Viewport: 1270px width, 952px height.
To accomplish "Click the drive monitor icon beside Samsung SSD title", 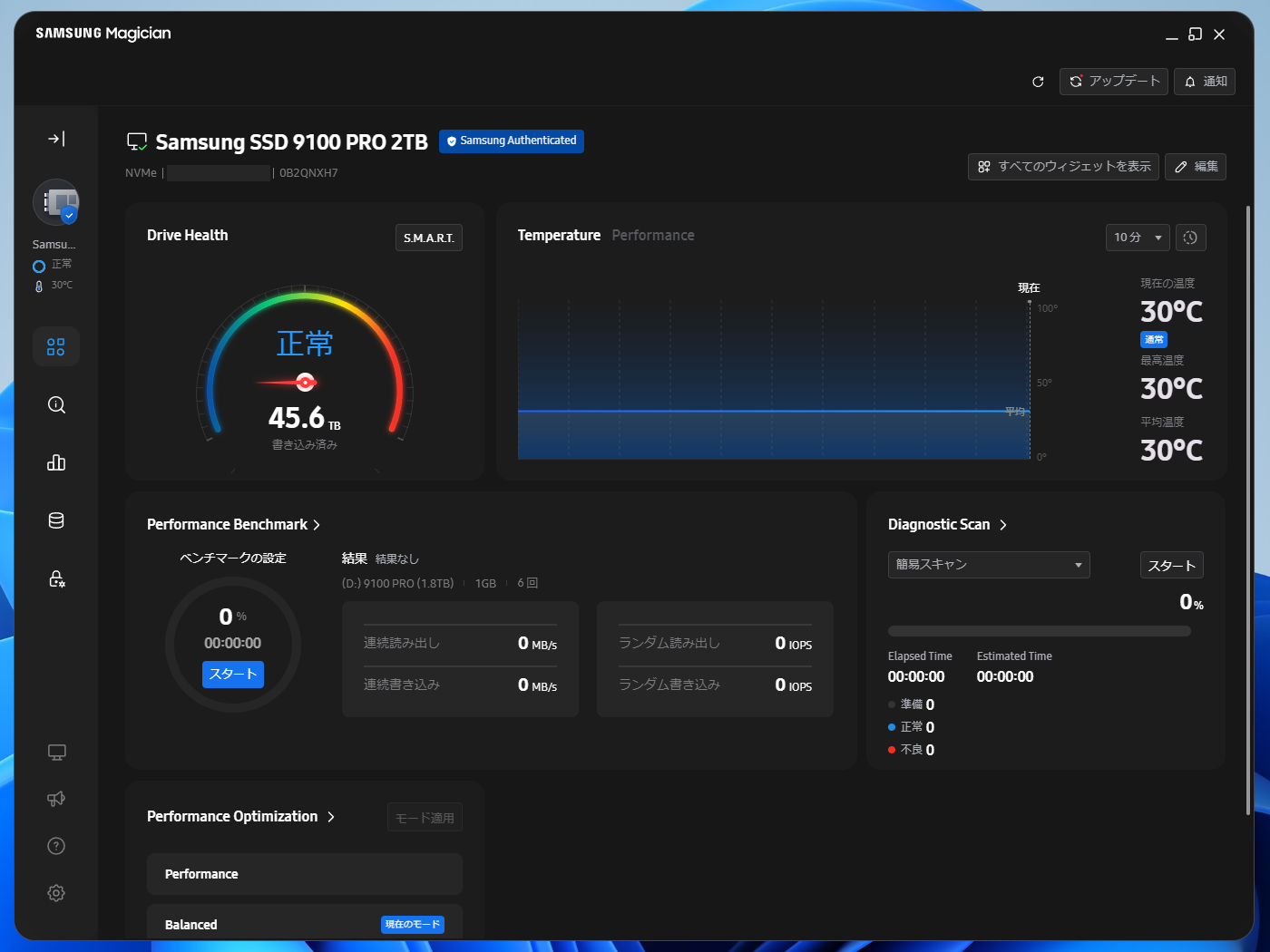I will point(137,142).
